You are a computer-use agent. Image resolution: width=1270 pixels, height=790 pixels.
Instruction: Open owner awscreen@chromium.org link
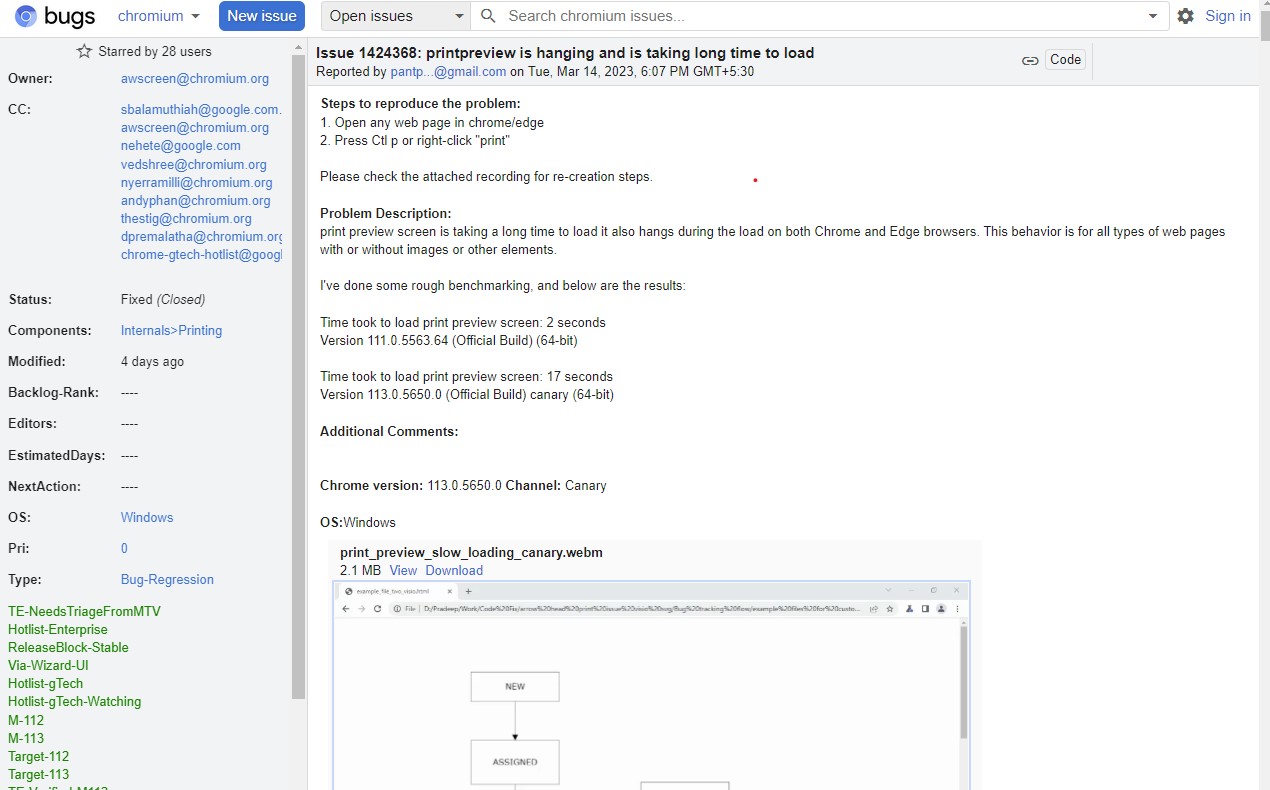[195, 79]
